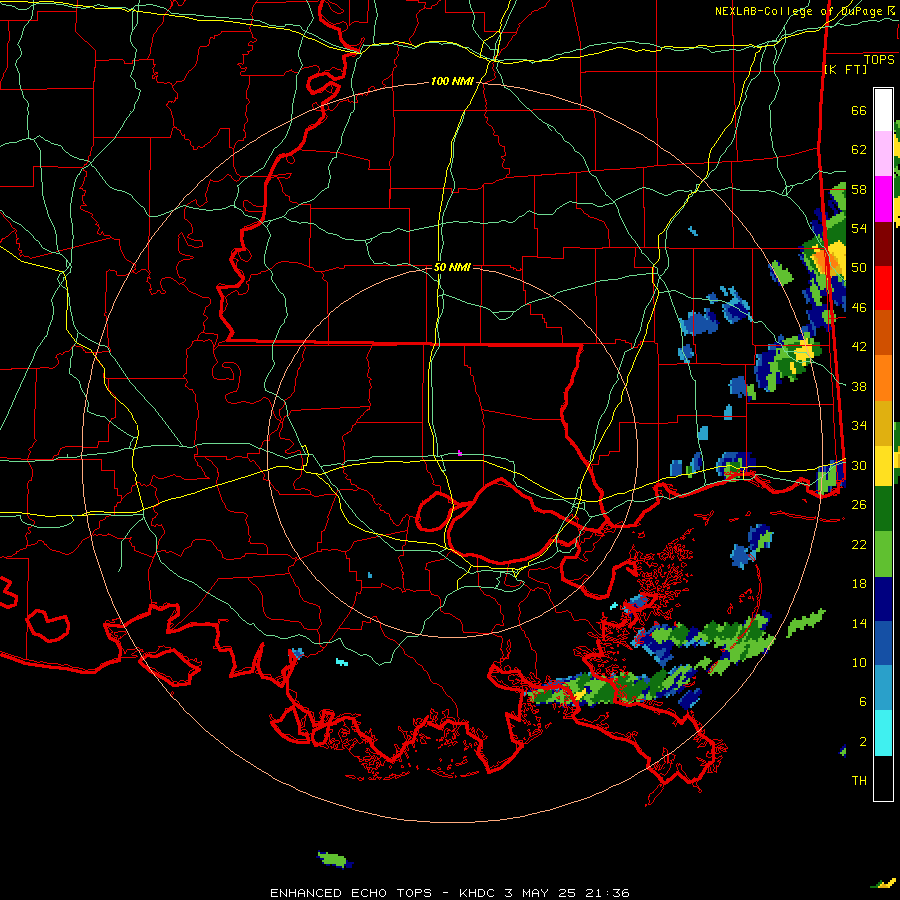
Task: Pick the yellow legend color block
Action: point(883,467)
